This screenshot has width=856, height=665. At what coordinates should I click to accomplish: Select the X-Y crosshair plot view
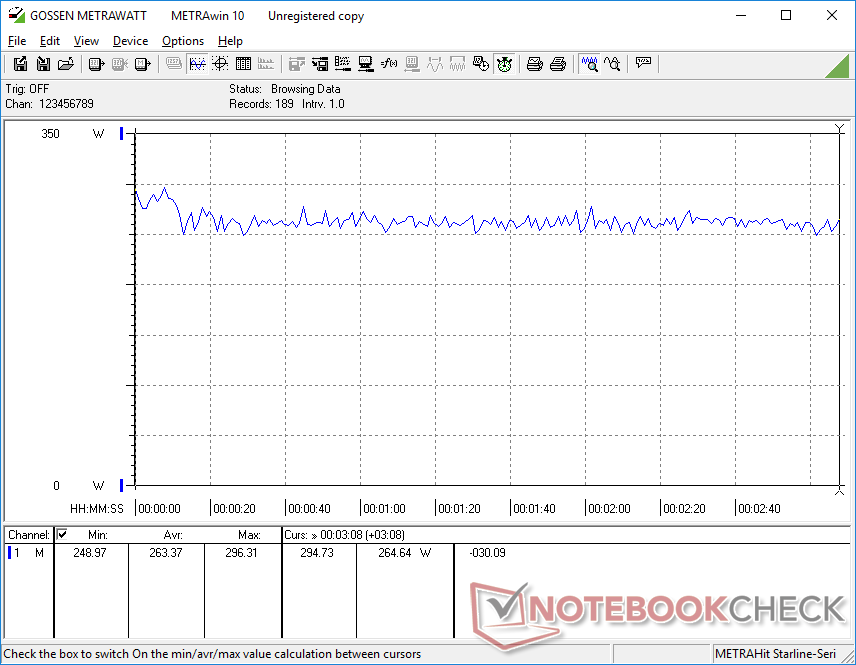220,64
